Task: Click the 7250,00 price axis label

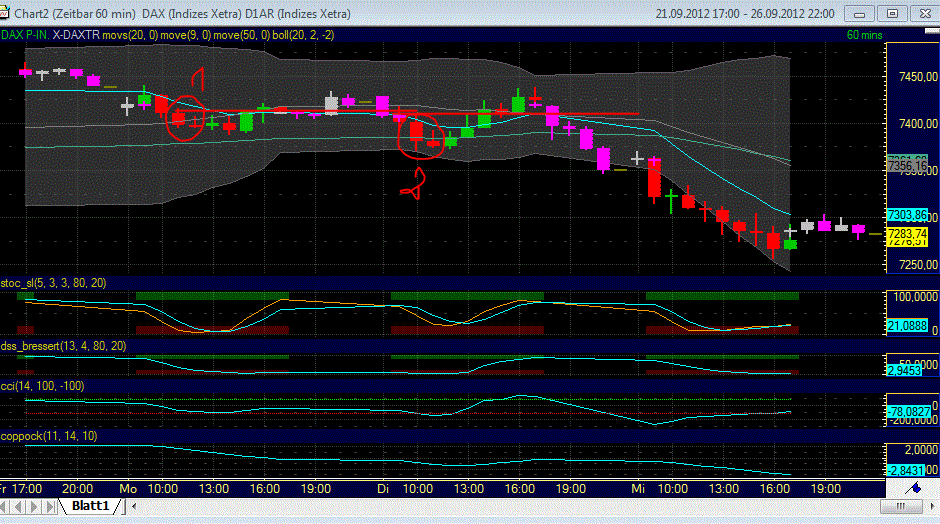Action: tap(918, 264)
